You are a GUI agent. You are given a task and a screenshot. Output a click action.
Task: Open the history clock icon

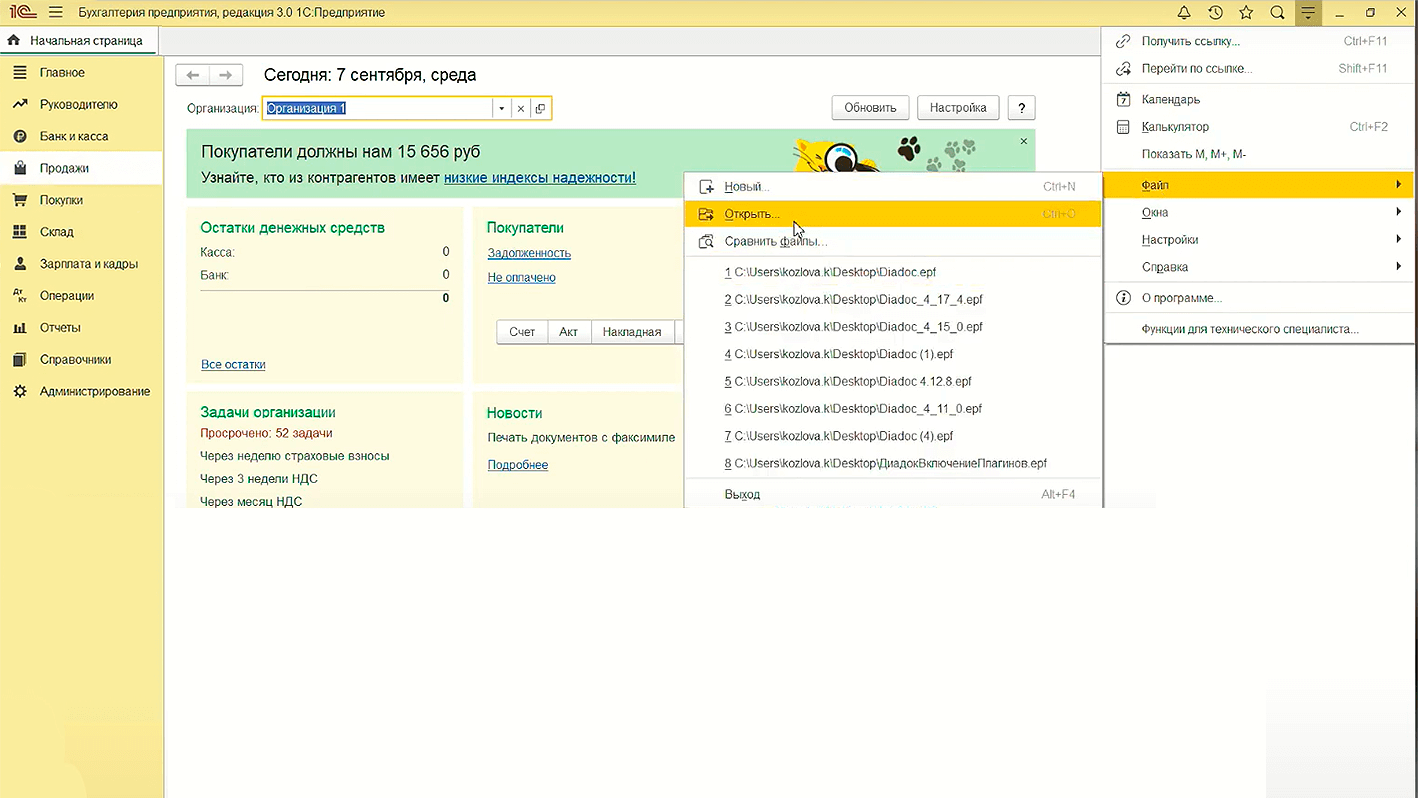pyautogui.click(x=1215, y=13)
